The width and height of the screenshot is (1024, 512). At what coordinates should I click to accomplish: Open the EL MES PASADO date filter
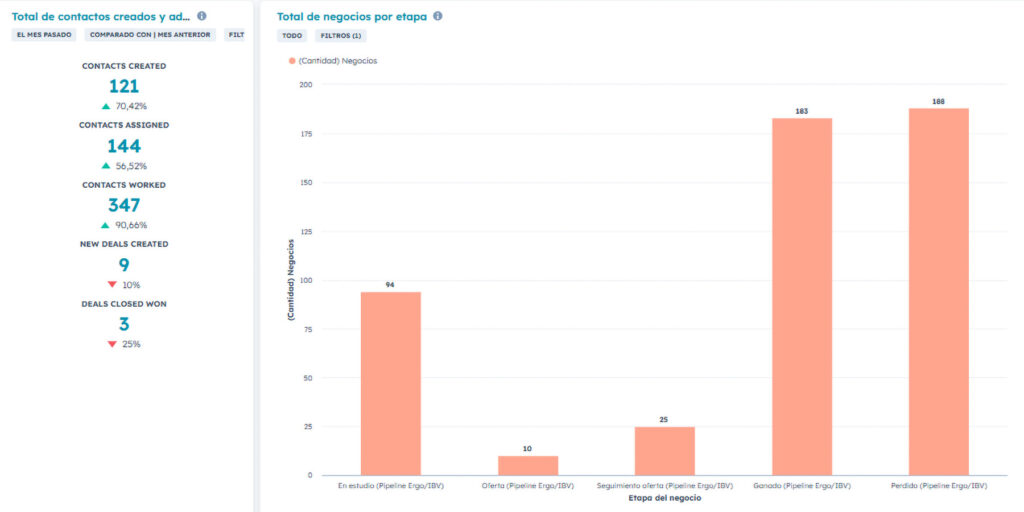coord(45,35)
